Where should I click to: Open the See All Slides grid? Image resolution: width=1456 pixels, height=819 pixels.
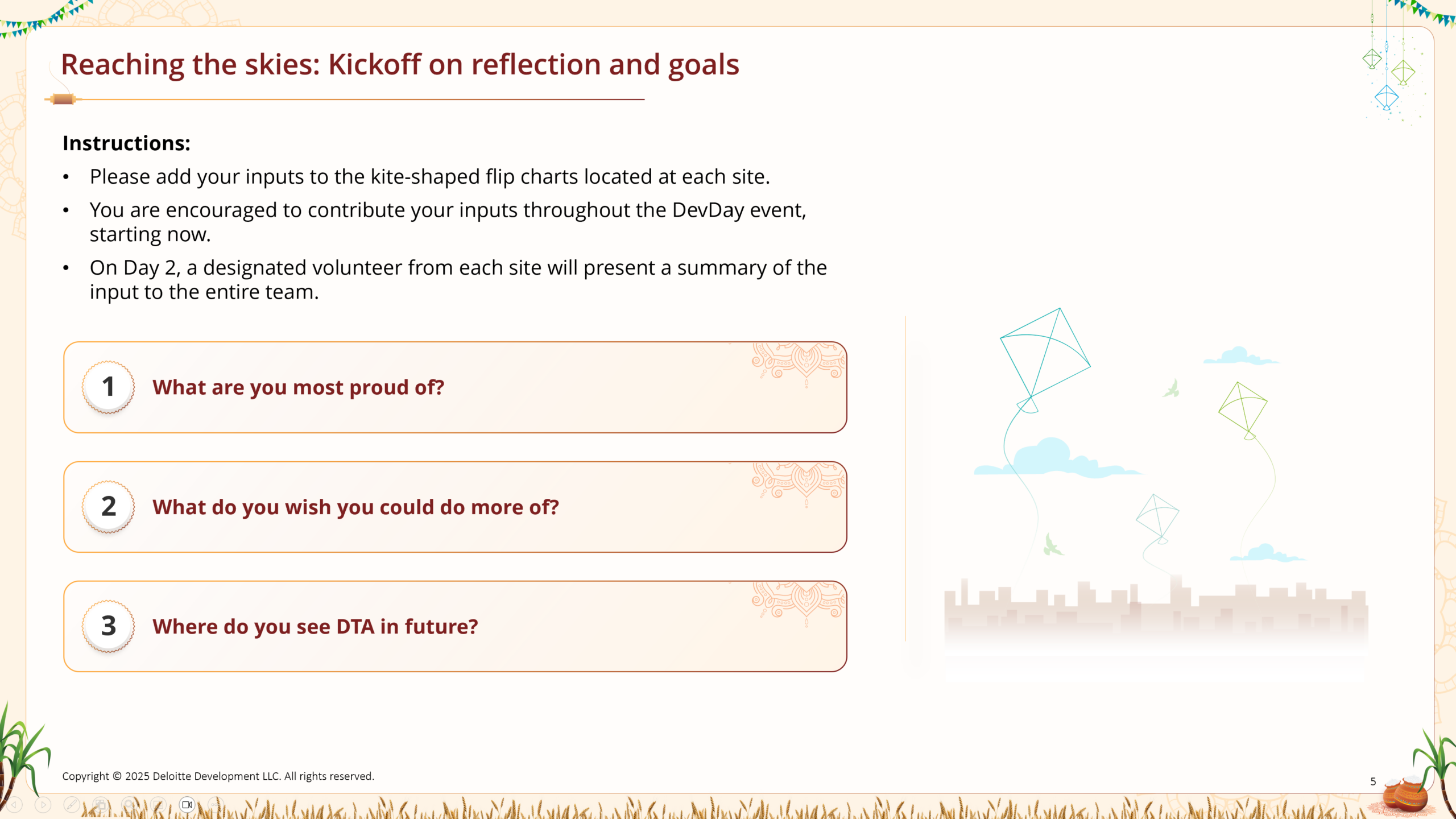101,804
